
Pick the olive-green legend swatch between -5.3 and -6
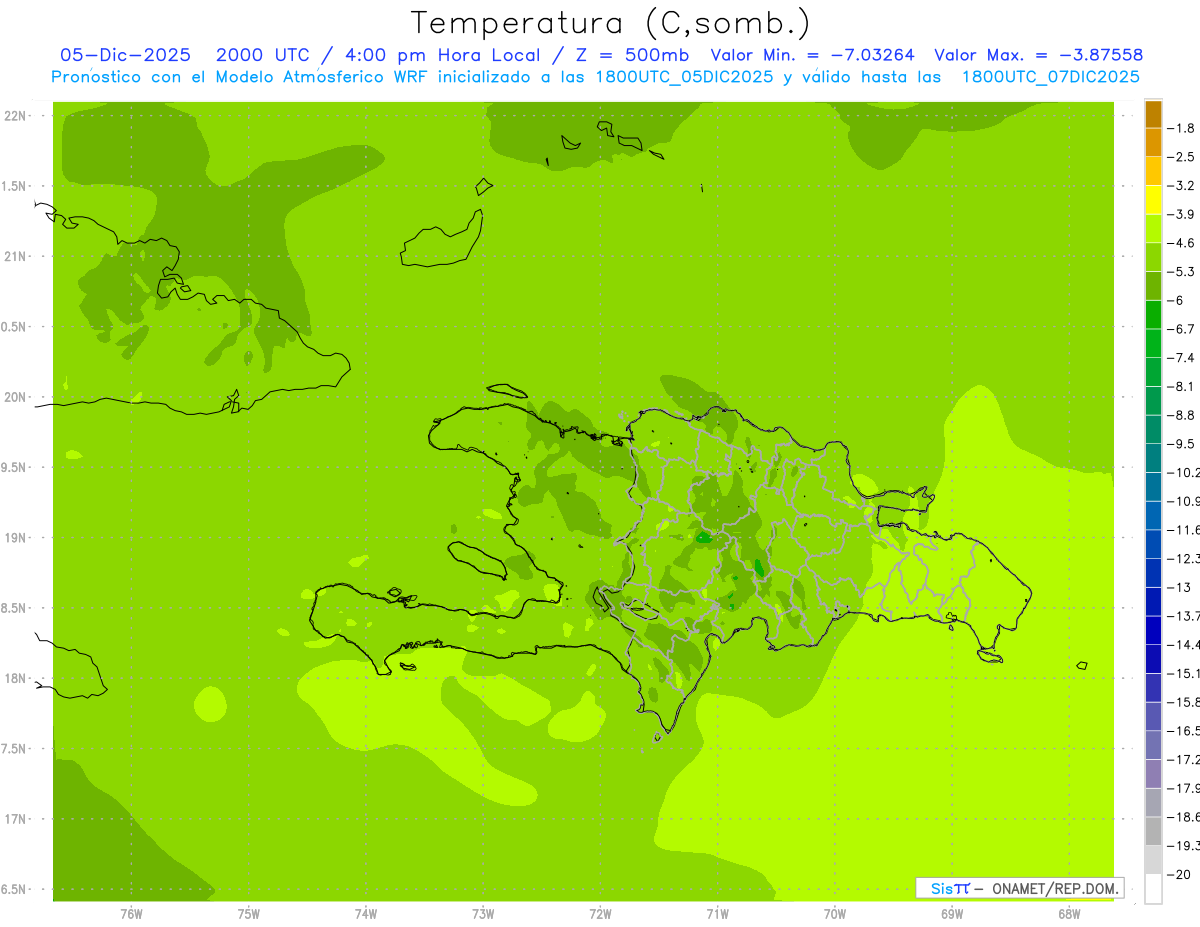(1153, 286)
